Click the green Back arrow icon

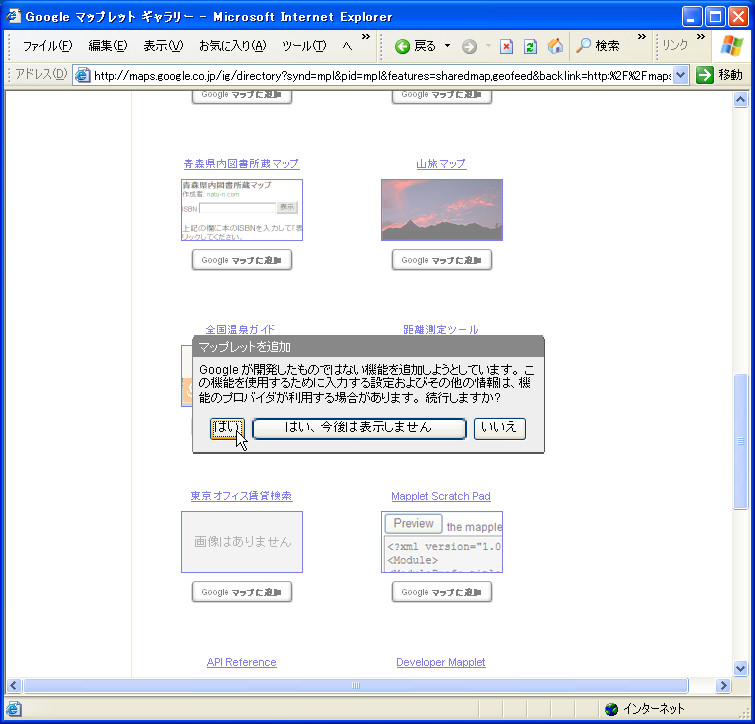(402, 46)
